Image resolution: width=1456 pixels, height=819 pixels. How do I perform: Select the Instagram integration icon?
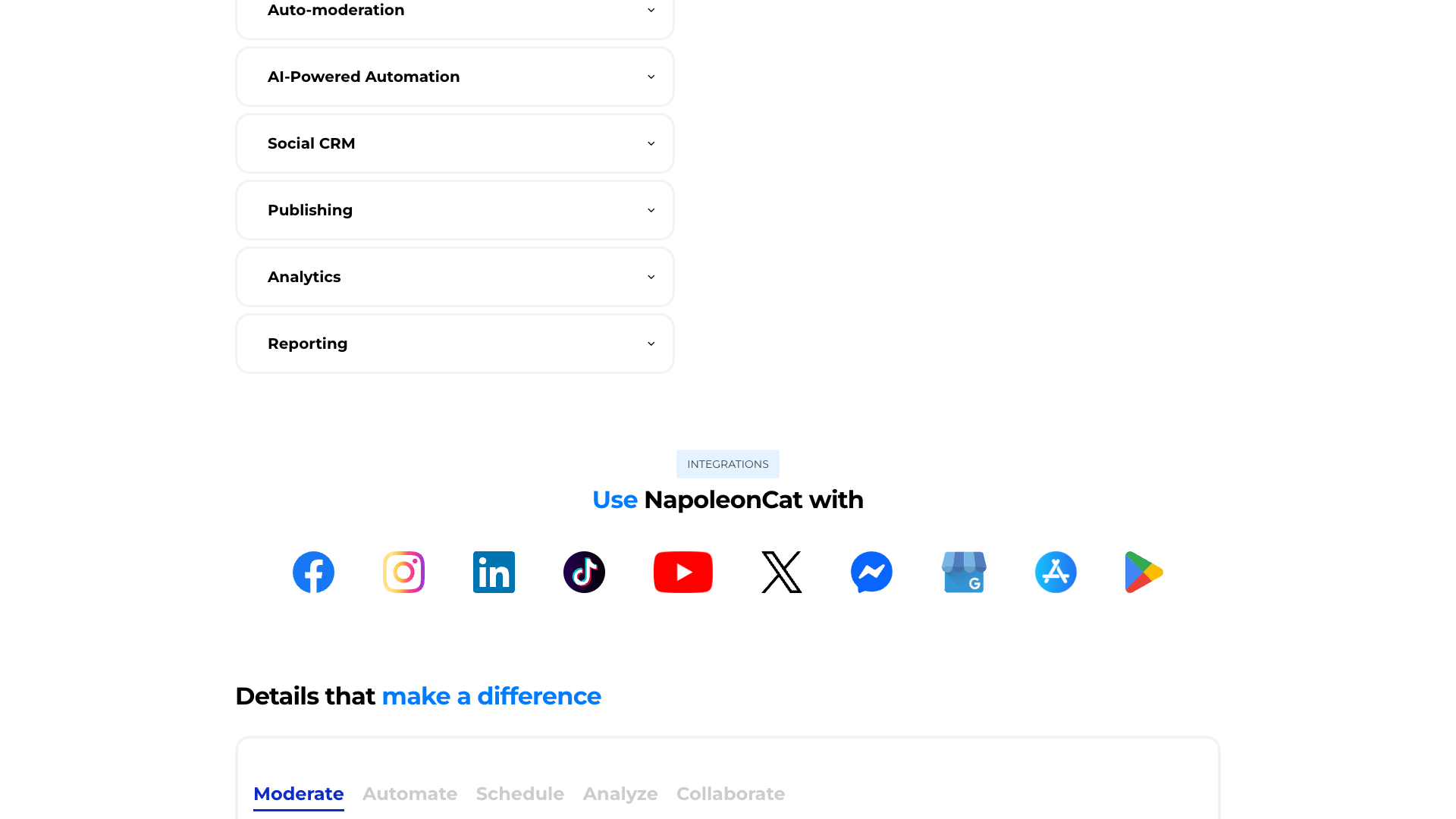click(x=403, y=572)
